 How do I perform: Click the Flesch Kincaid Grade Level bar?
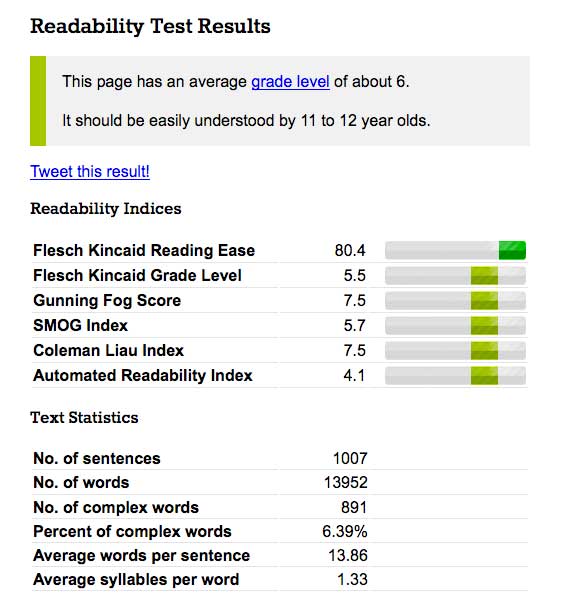[455, 275]
